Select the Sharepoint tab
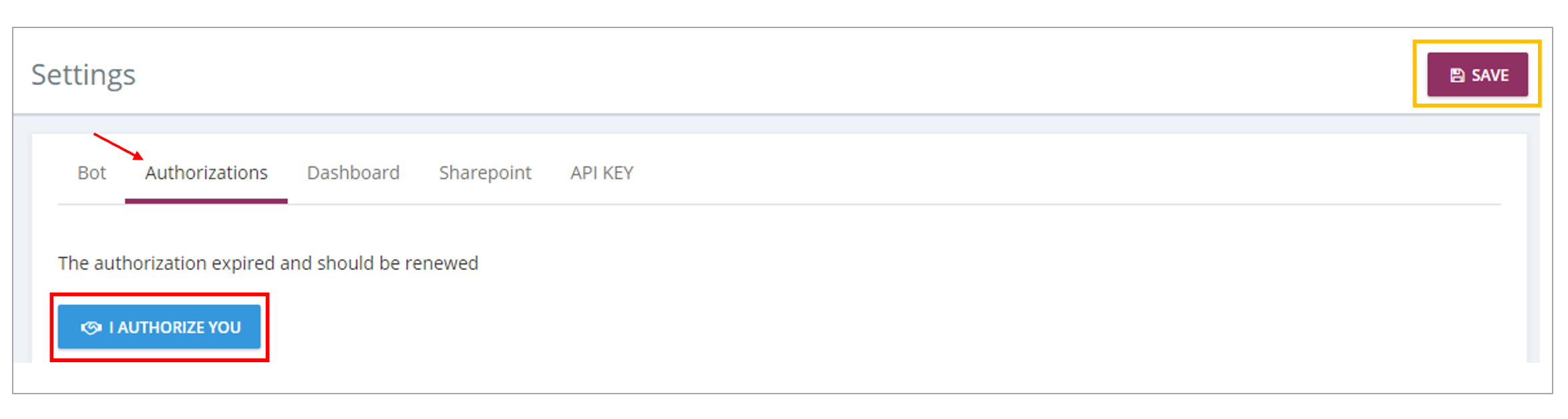This screenshot has height=419, width=1568. tap(485, 173)
